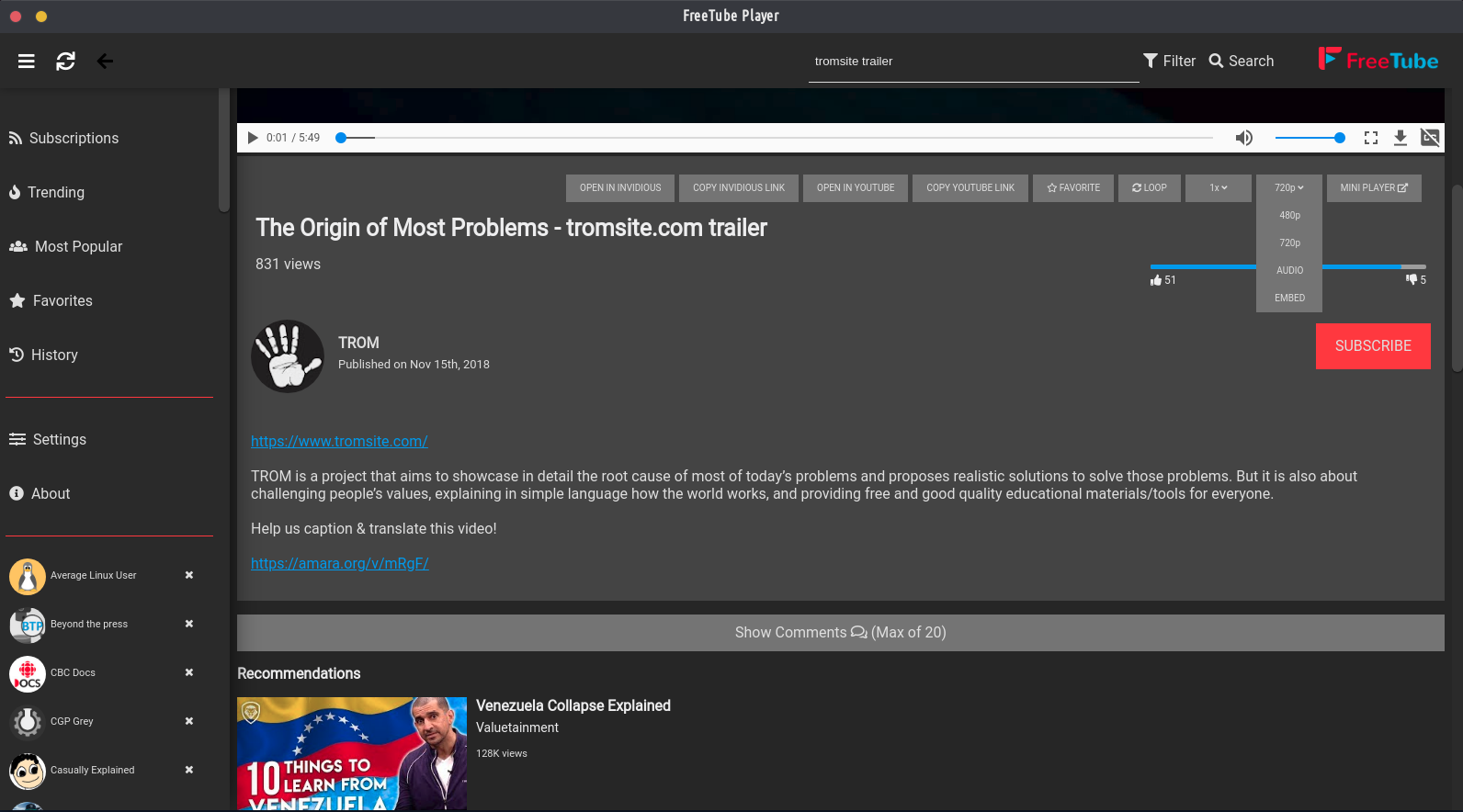
Task: Toggle captions off in the video player
Action: tap(1430, 138)
